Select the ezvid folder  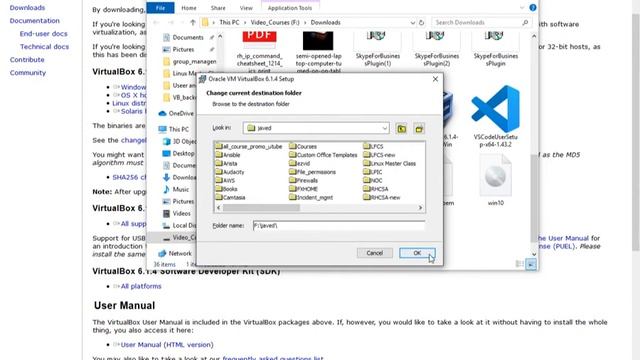point(300,164)
